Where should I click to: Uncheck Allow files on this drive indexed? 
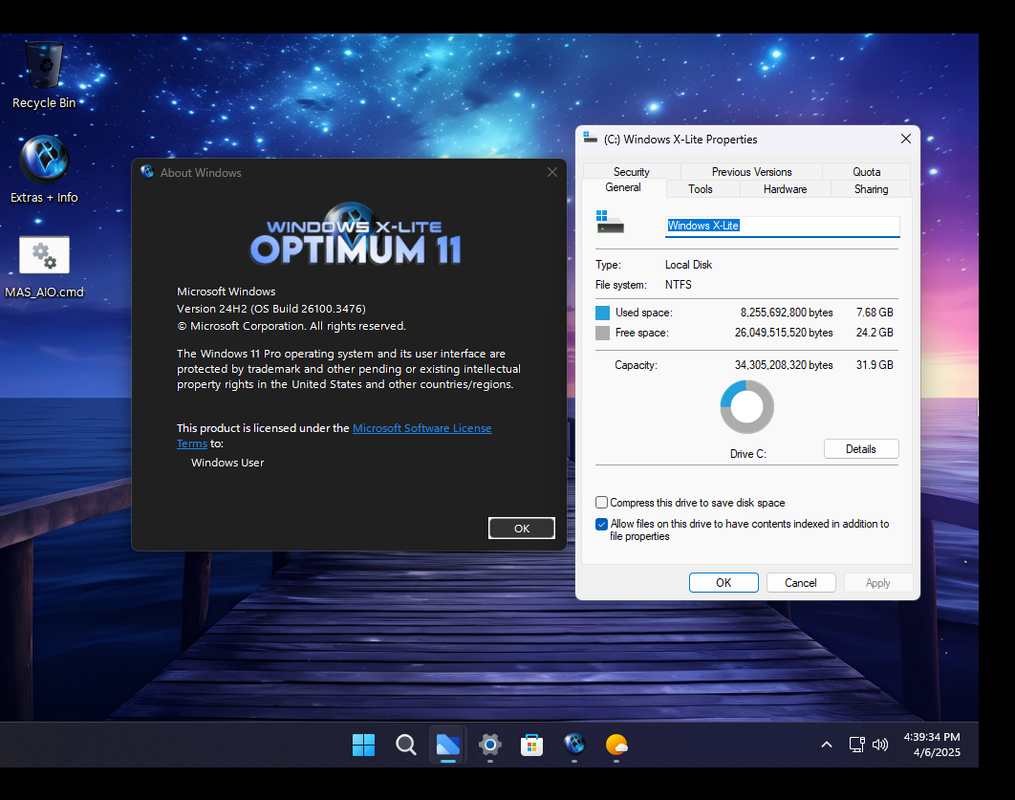pos(601,524)
